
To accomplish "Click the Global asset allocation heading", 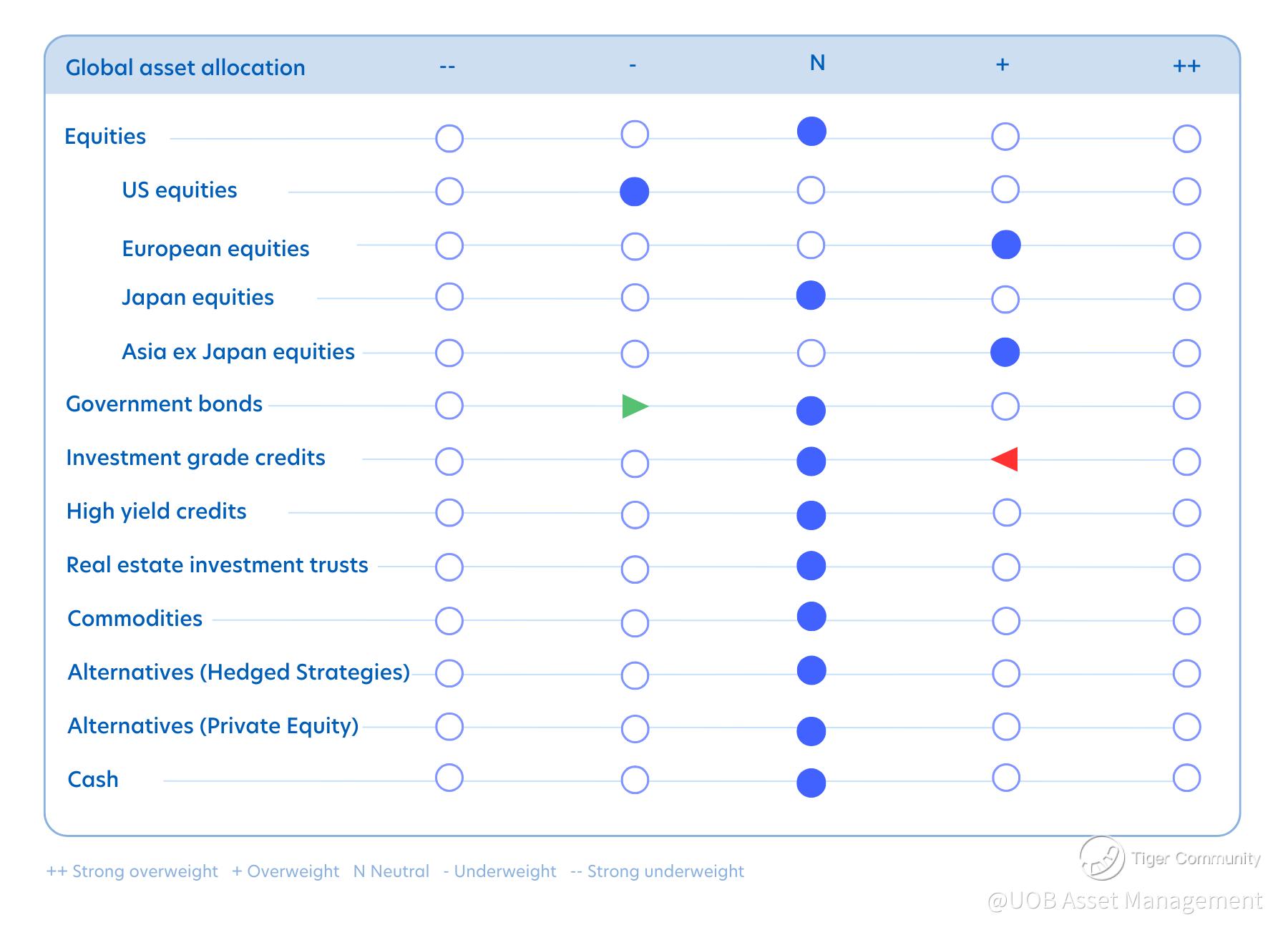I will (x=185, y=68).
